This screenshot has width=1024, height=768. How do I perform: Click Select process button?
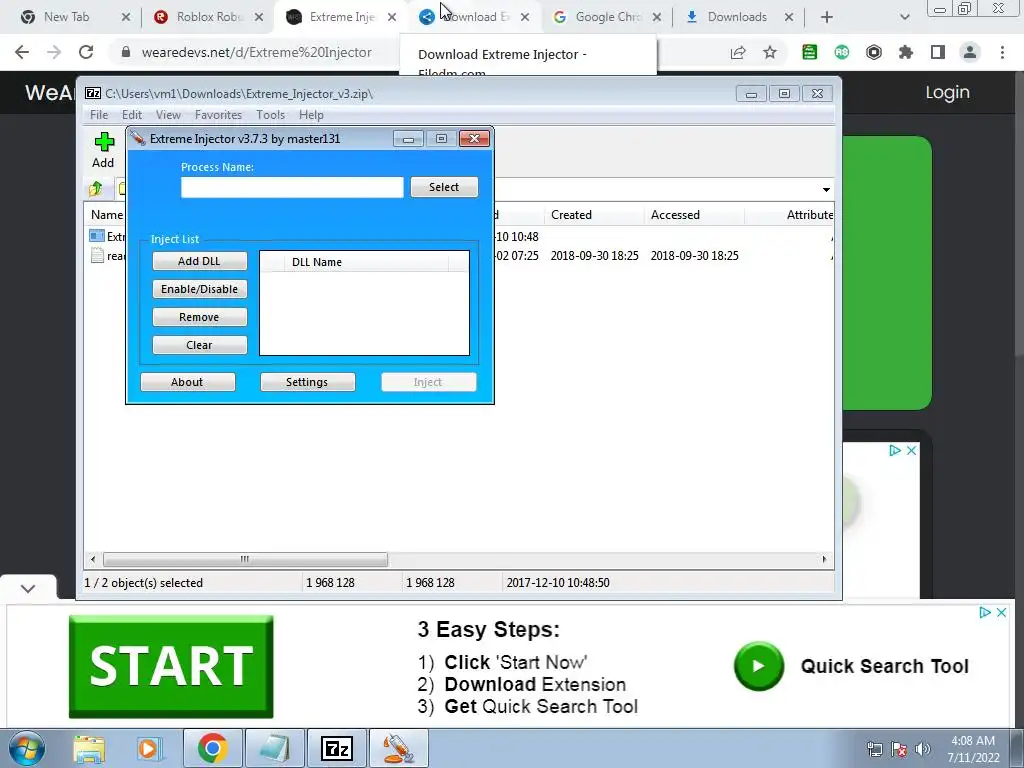coord(444,187)
